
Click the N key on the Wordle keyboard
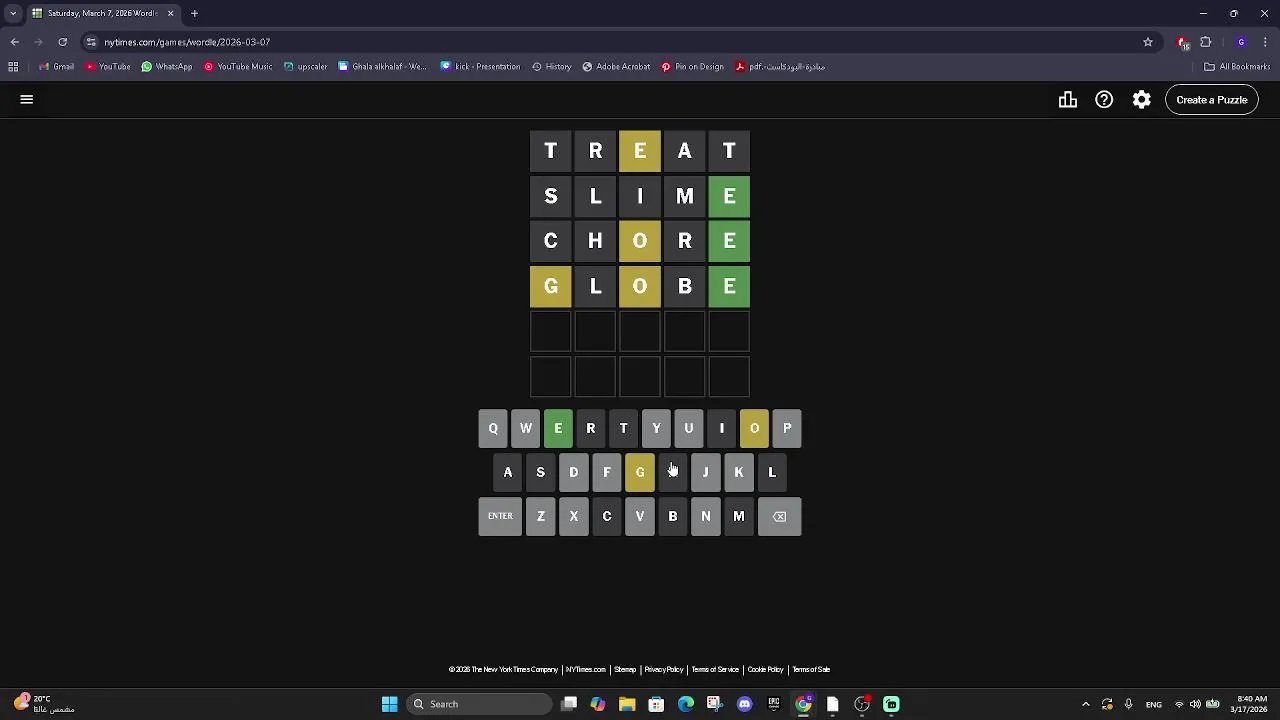click(706, 516)
